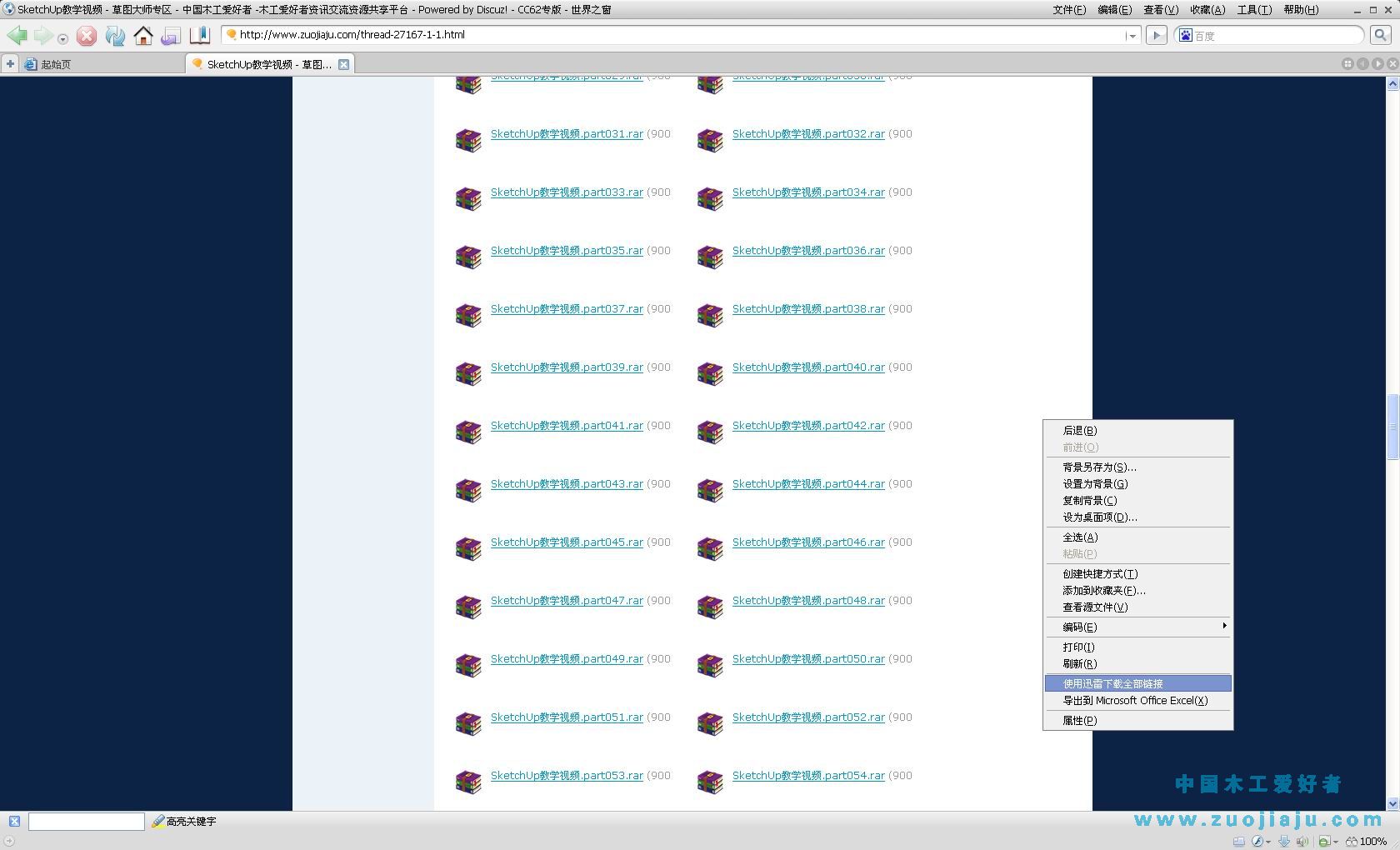
Task: Click 使用迅雷下载全部链接 menu entry
Action: pos(1137,684)
